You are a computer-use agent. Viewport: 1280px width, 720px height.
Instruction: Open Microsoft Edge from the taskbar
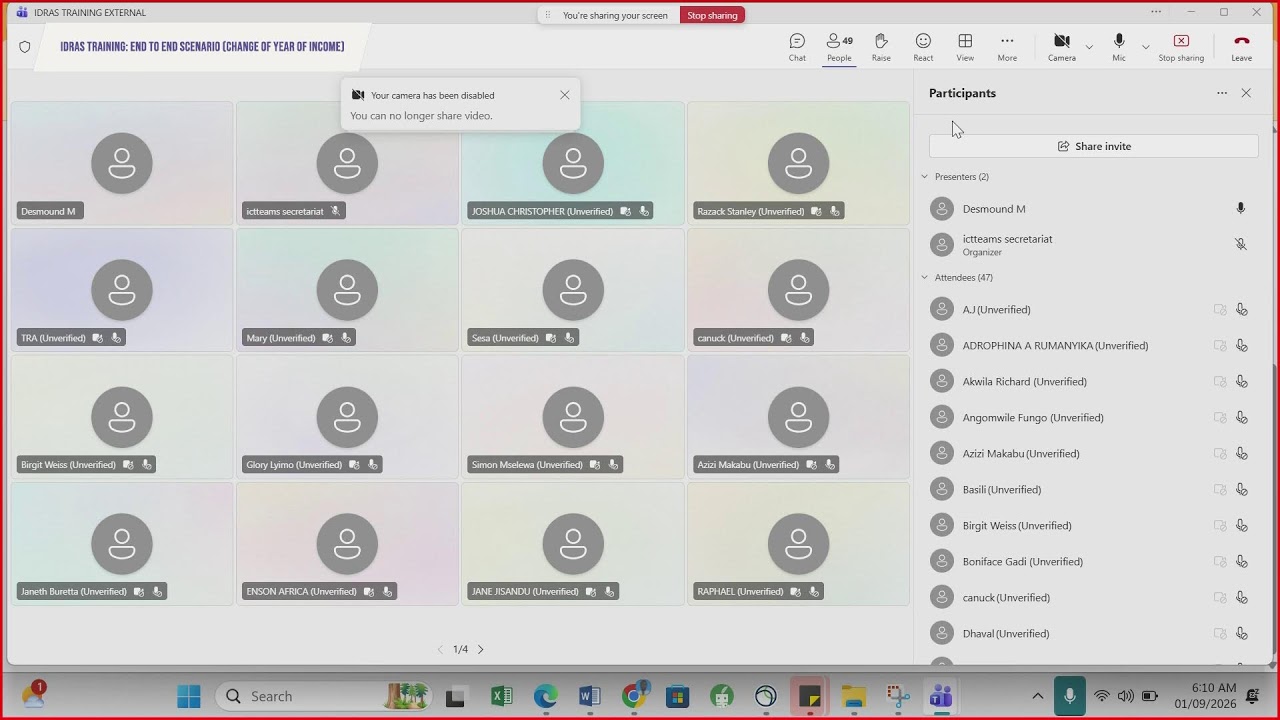click(x=545, y=696)
